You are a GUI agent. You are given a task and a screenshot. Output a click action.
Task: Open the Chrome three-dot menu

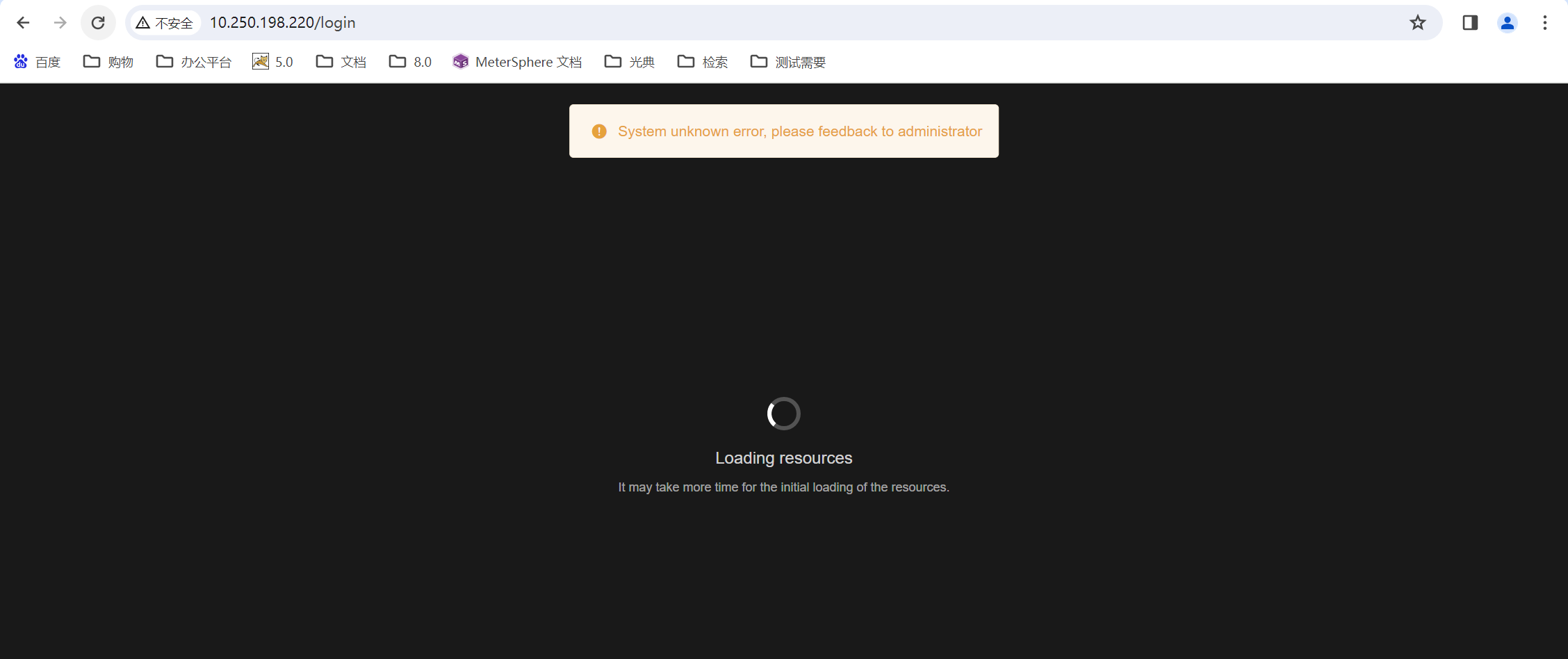[1545, 23]
